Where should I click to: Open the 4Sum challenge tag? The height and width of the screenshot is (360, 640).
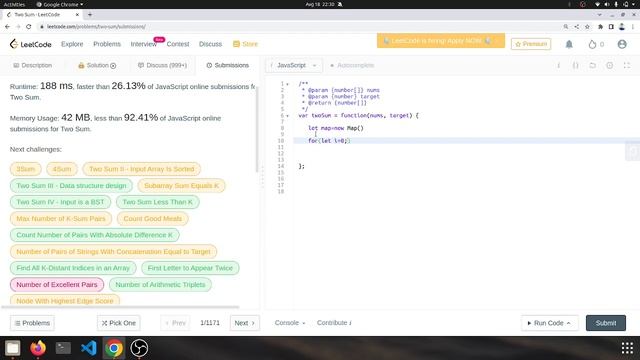(62, 169)
